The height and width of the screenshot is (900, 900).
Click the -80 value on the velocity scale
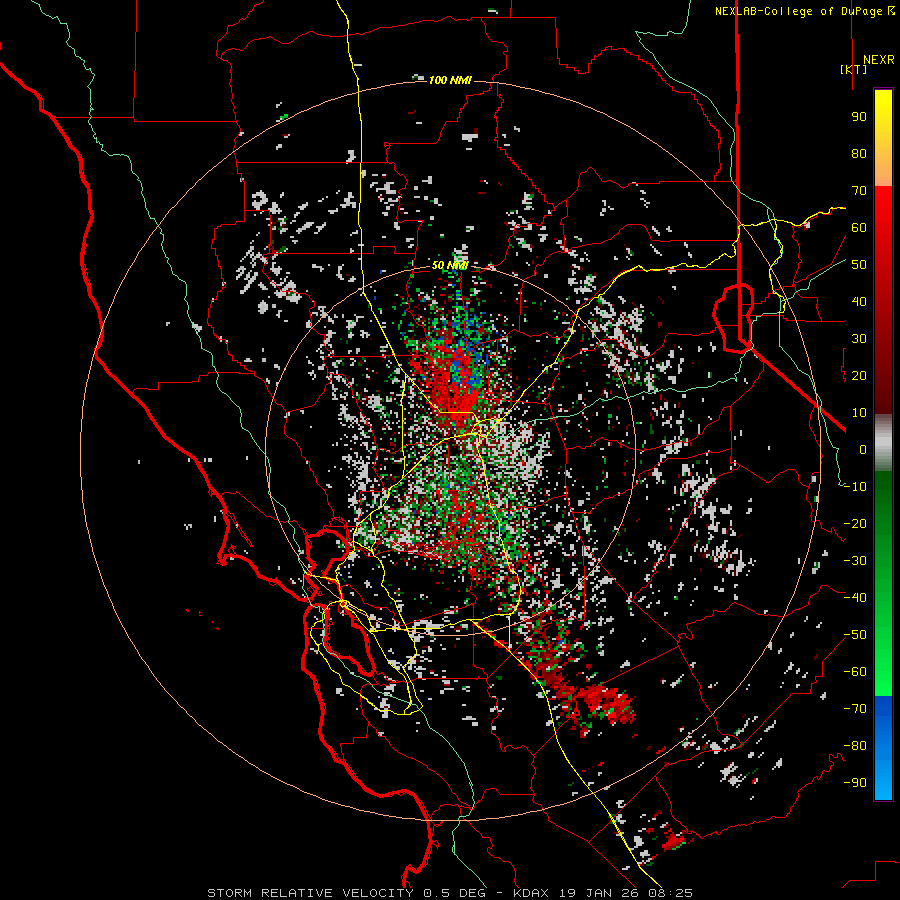click(x=855, y=746)
